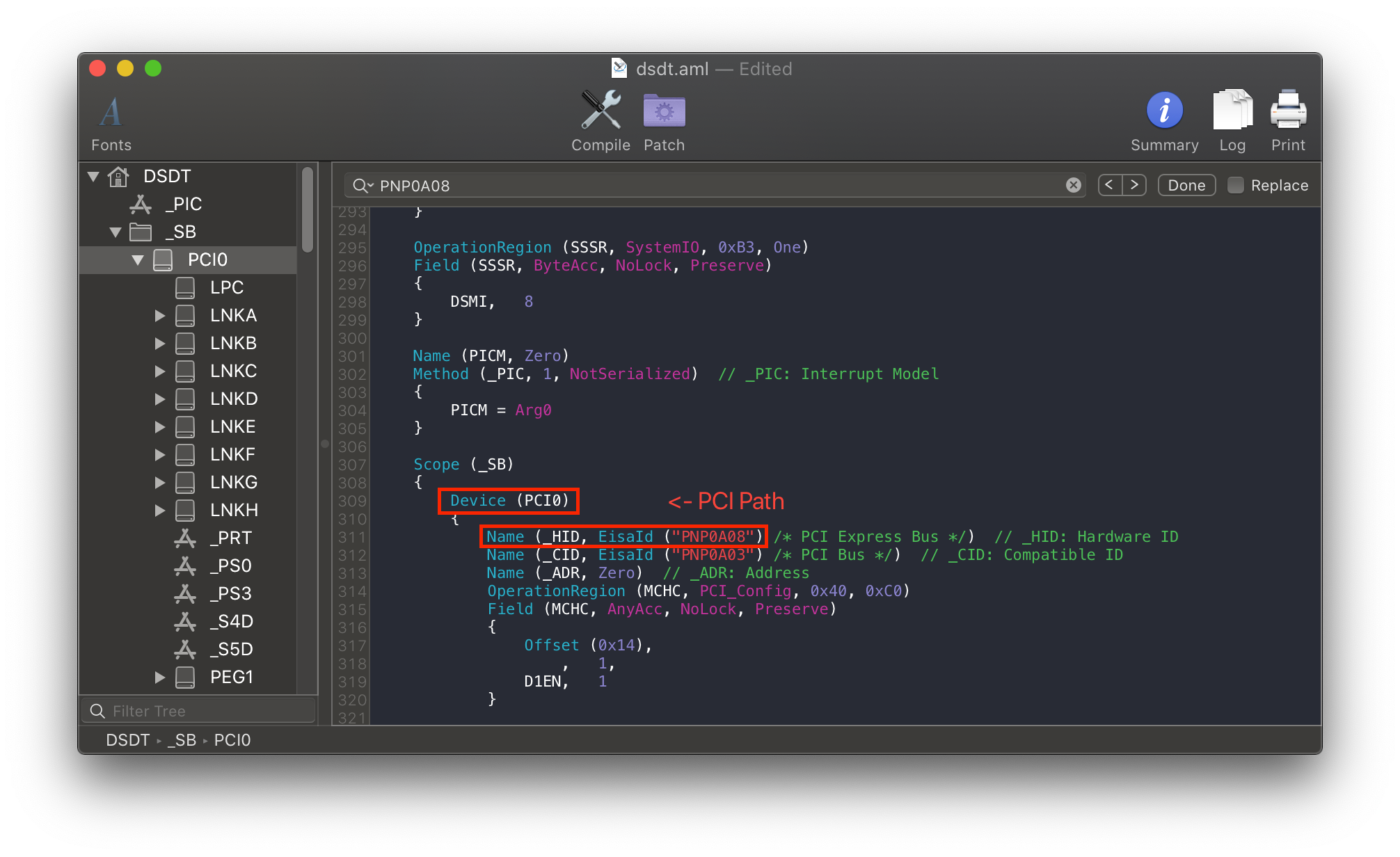
Task: Open the Patch folder icon
Action: click(664, 111)
